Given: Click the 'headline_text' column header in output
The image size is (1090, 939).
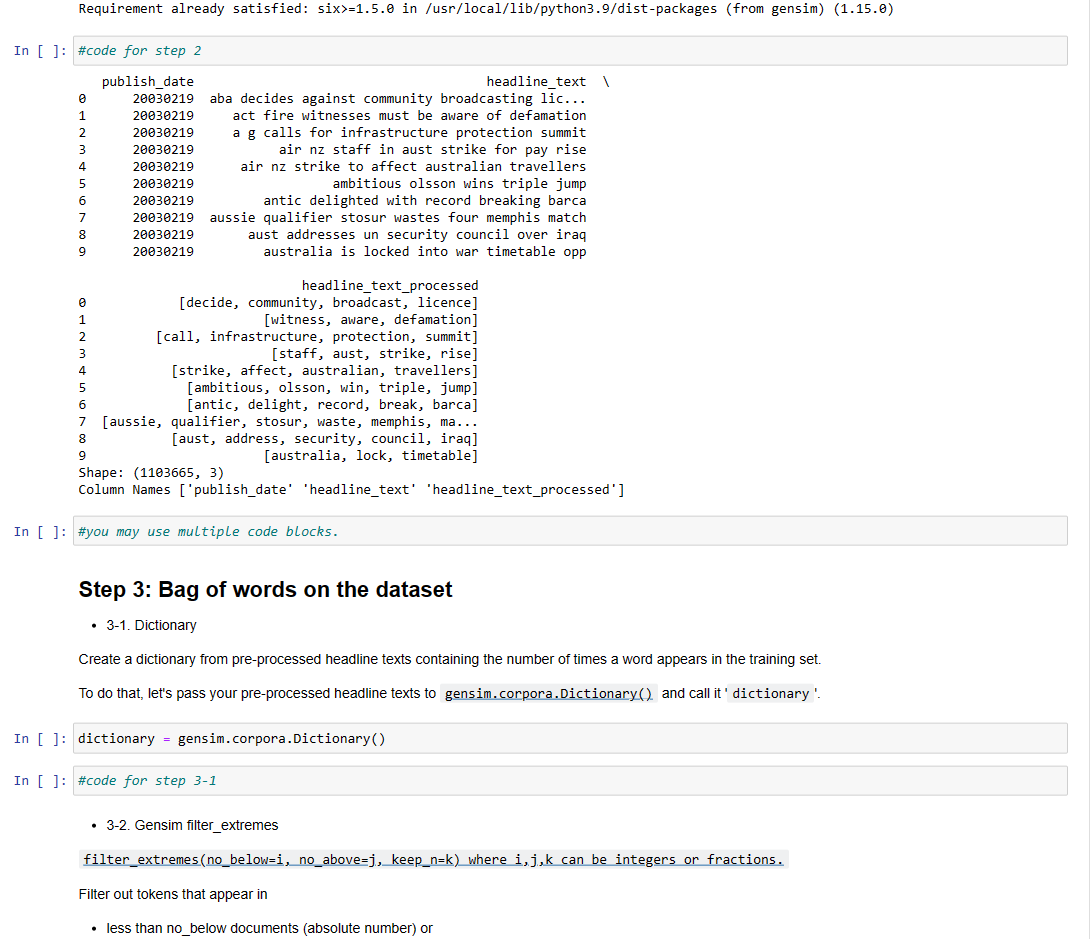Looking at the screenshot, I should pyautogui.click(x=536, y=81).
